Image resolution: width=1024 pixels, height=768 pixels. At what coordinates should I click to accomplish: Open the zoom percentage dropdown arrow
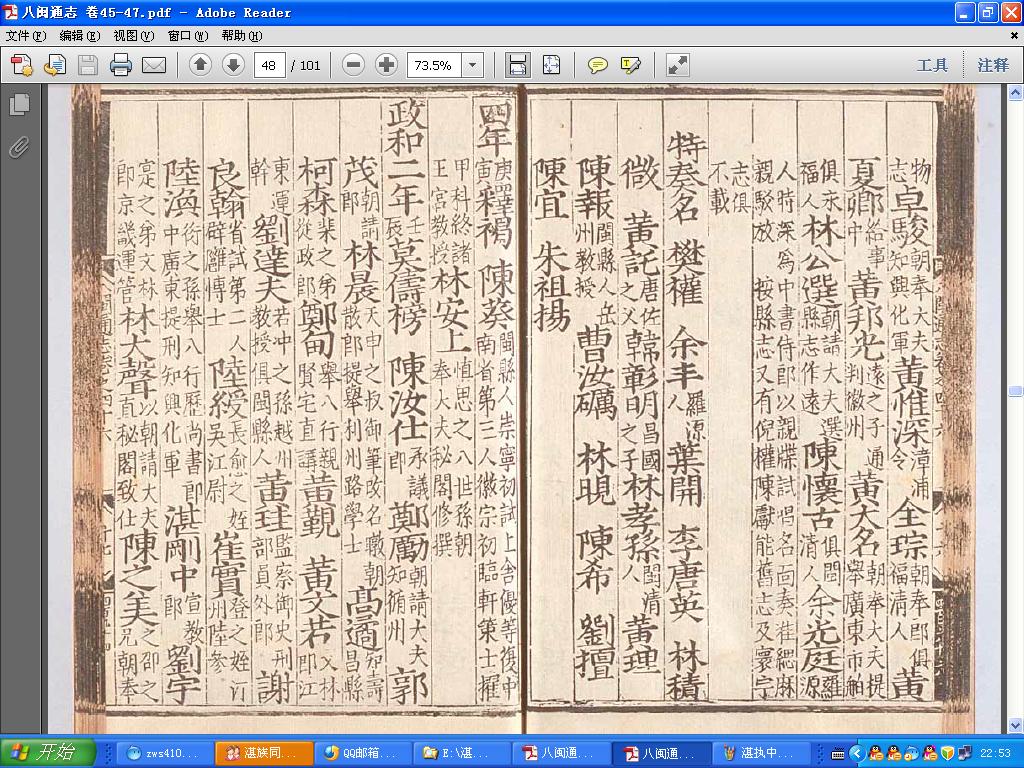(473, 65)
